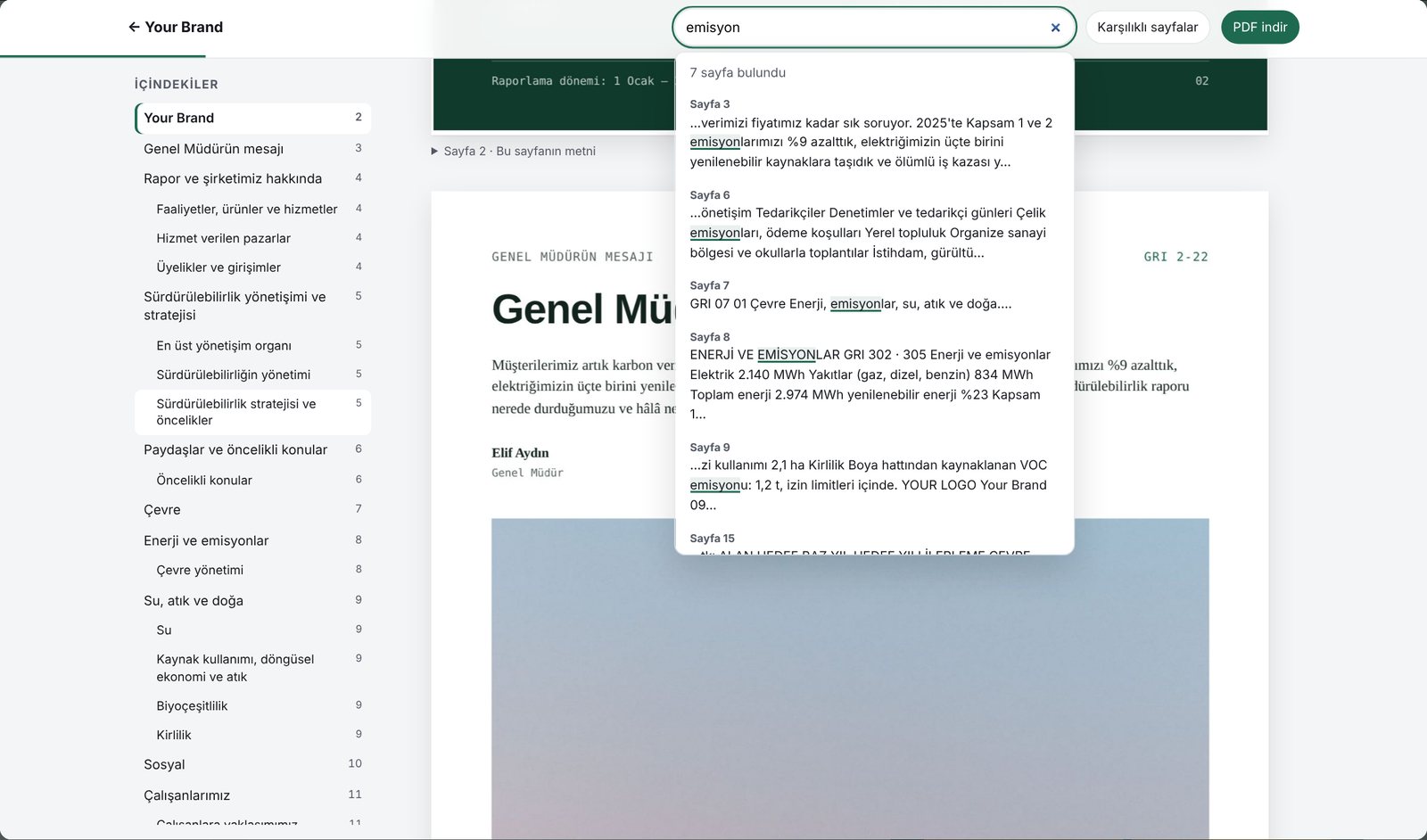Open 'Enerji ve emisyonlar' section
1427x840 pixels.
(x=253, y=540)
